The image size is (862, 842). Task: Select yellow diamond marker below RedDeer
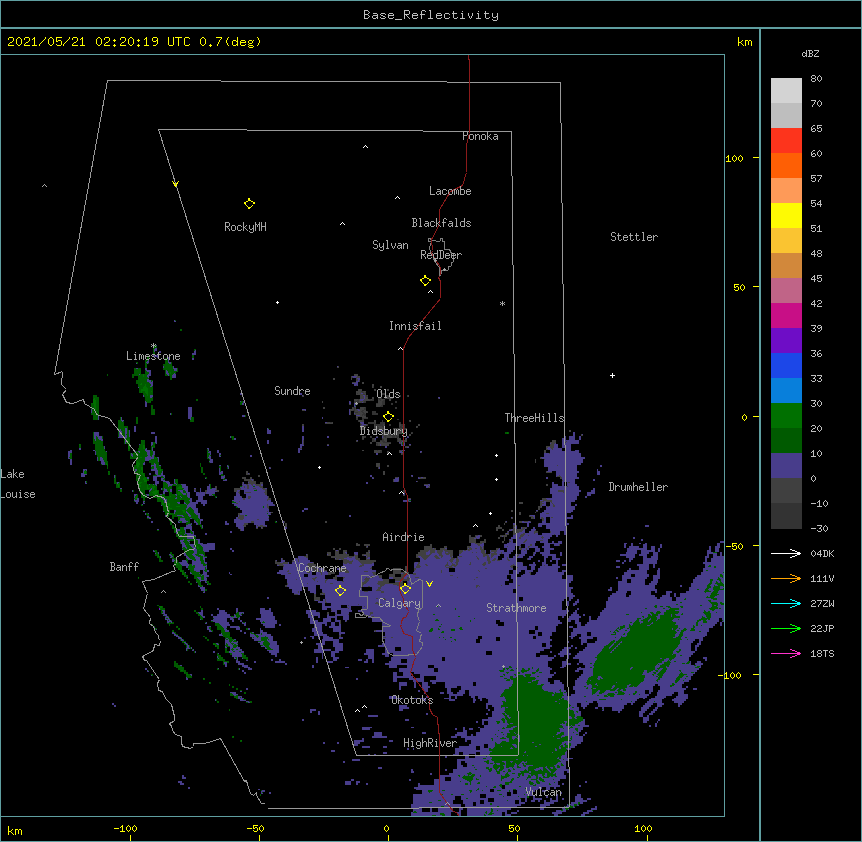click(426, 281)
